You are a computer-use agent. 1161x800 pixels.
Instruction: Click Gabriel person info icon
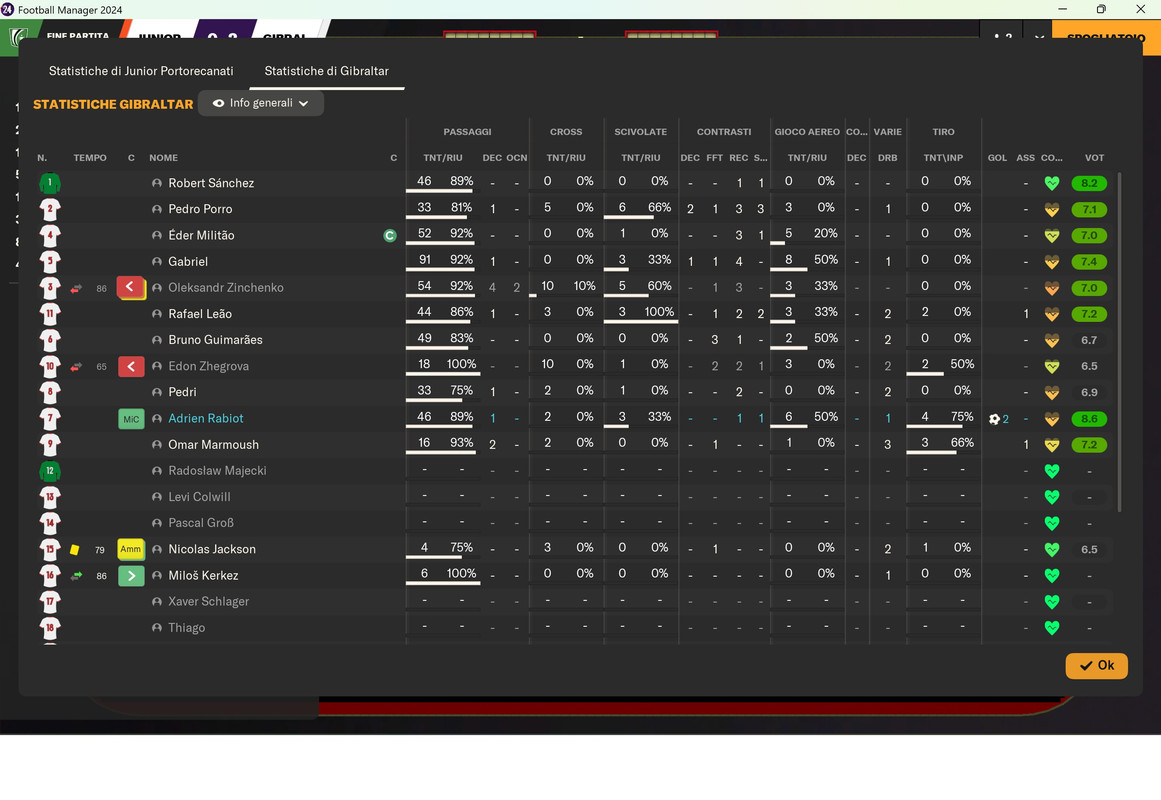[157, 261]
